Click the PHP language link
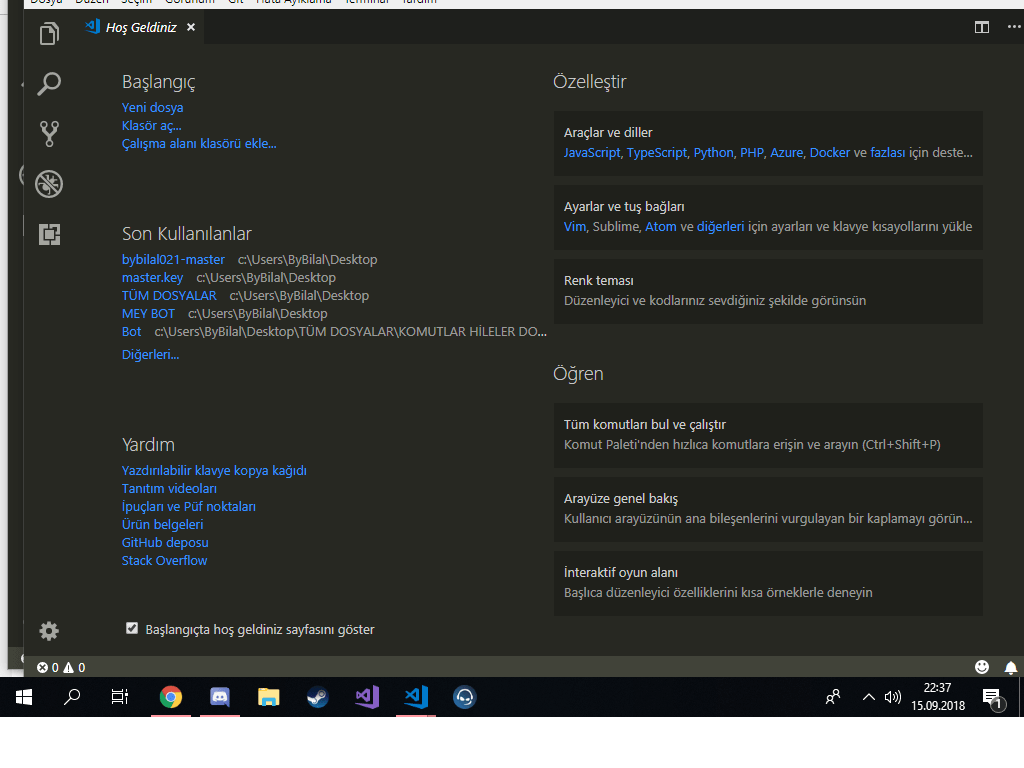 click(752, 153)
